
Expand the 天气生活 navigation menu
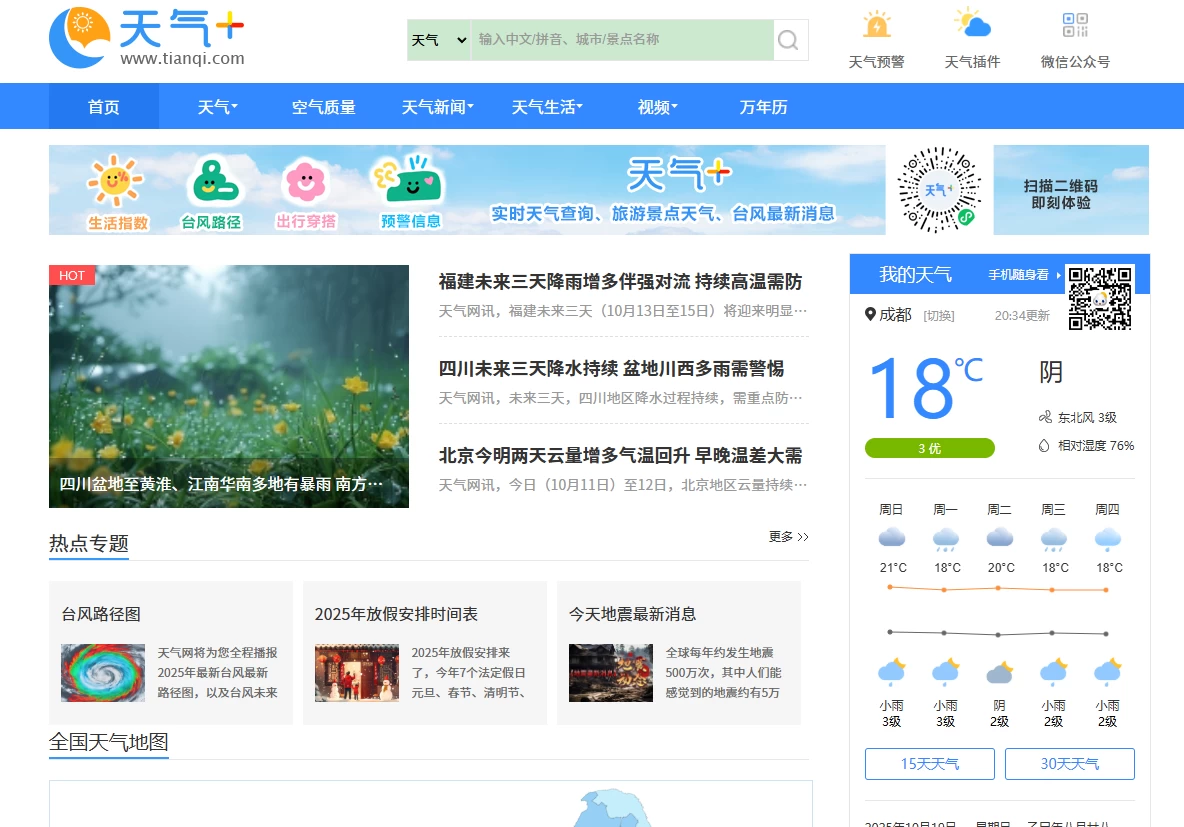point(547,107)
